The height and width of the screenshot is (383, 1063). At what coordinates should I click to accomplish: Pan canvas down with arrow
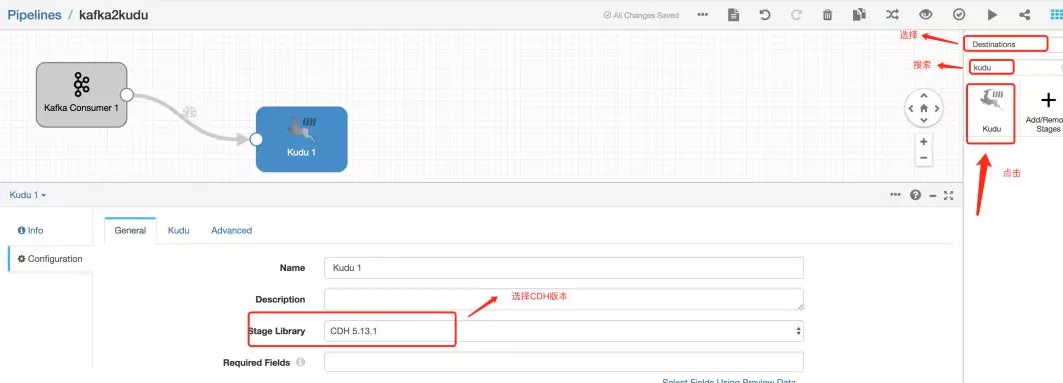pos(923,120)
